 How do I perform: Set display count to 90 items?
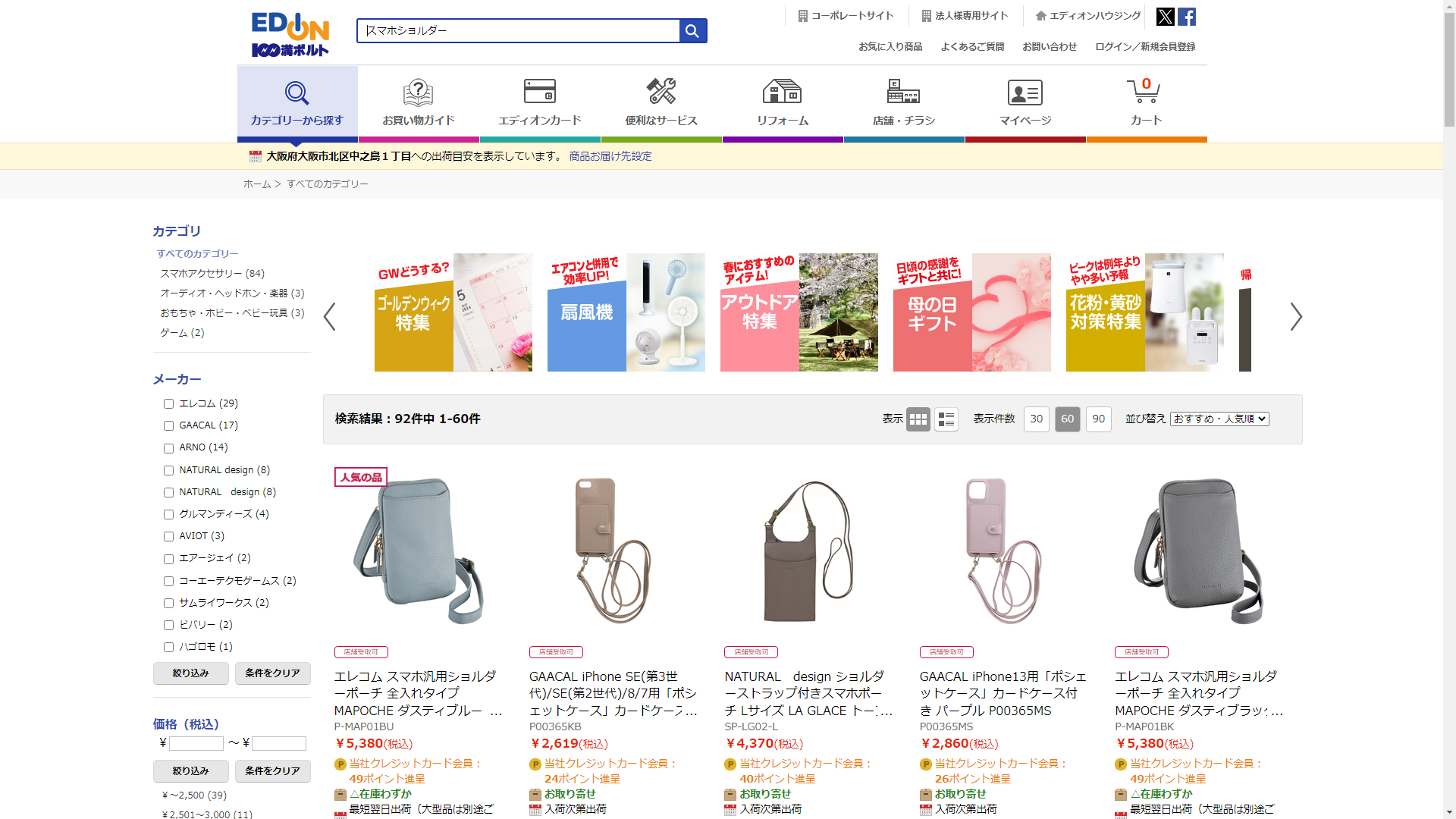click(1098, 419)
